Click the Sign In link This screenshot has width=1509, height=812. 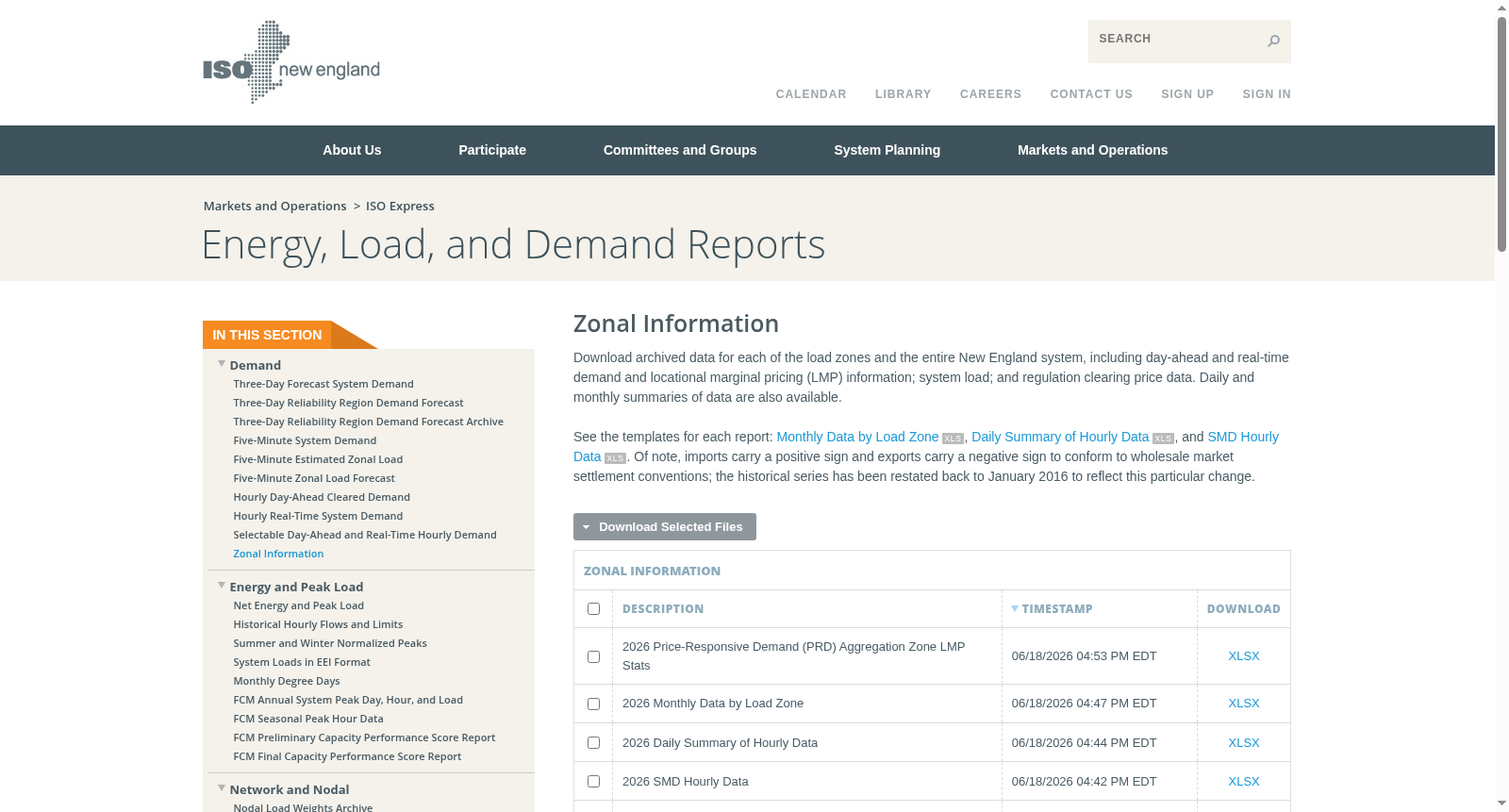(x=1267, y=94)
